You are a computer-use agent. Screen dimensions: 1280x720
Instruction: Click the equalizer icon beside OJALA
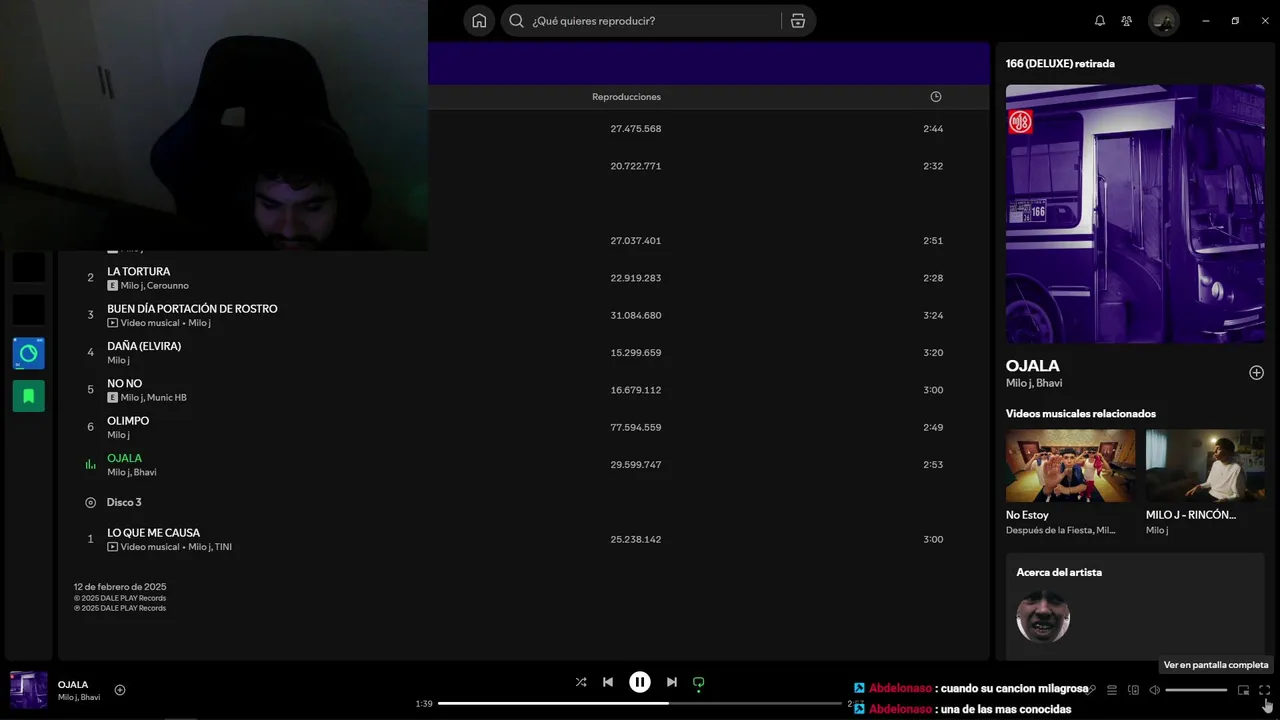coord(90,464)
